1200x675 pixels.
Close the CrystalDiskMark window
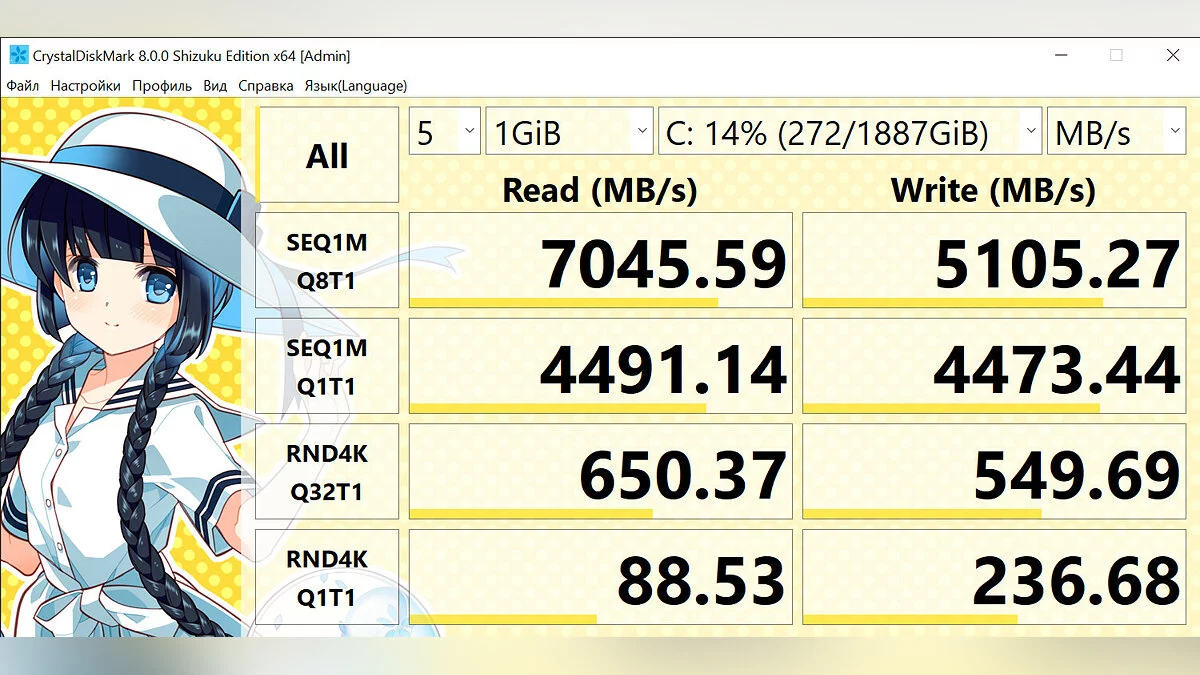1172,56
